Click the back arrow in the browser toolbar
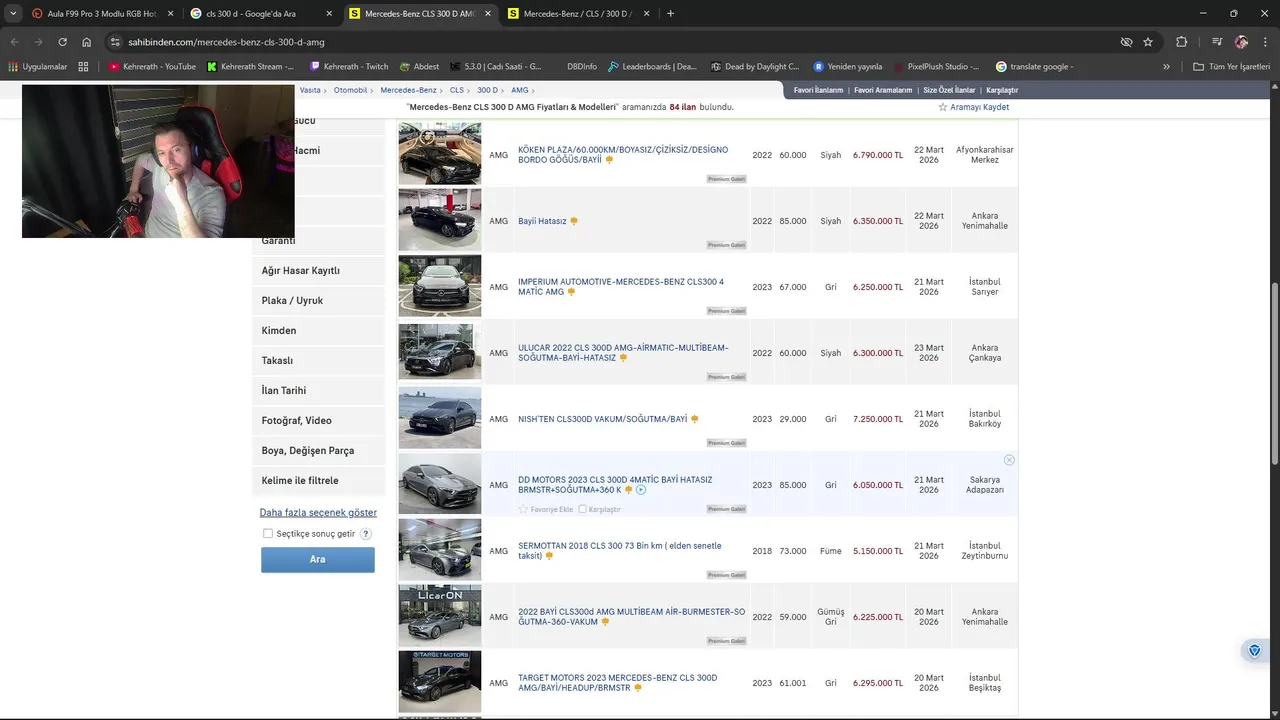The image size is (1280, 720). [x=14, y=42]
